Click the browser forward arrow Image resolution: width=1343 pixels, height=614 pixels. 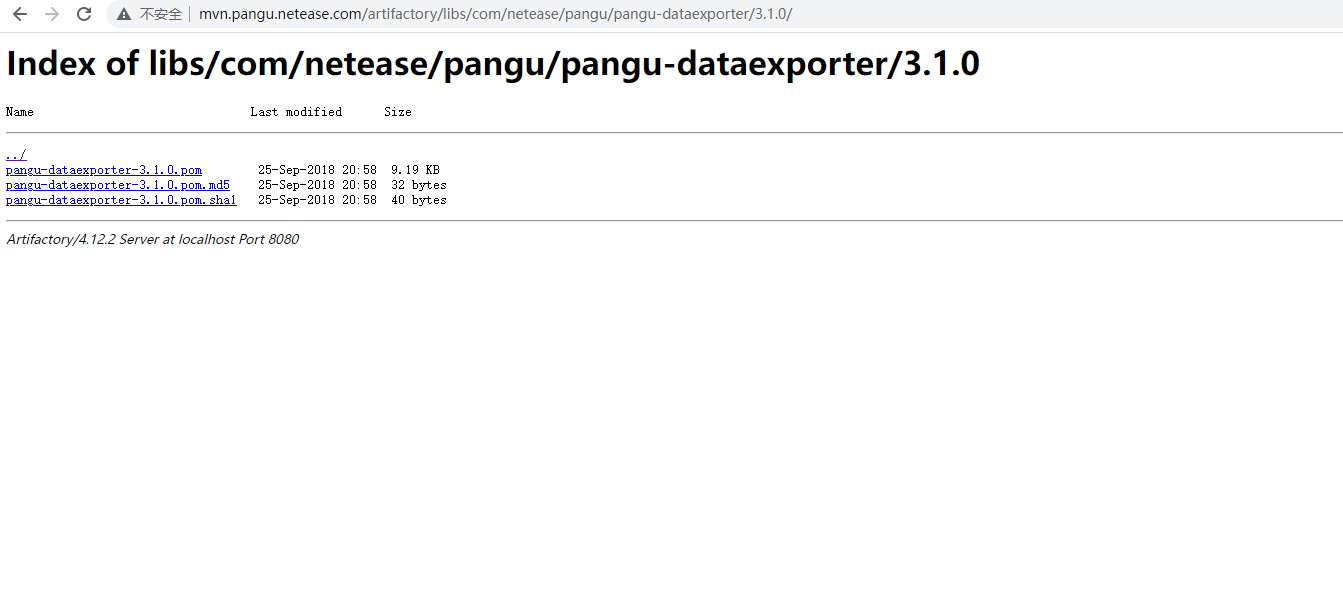pyautogui.click(x=52, y=14)
